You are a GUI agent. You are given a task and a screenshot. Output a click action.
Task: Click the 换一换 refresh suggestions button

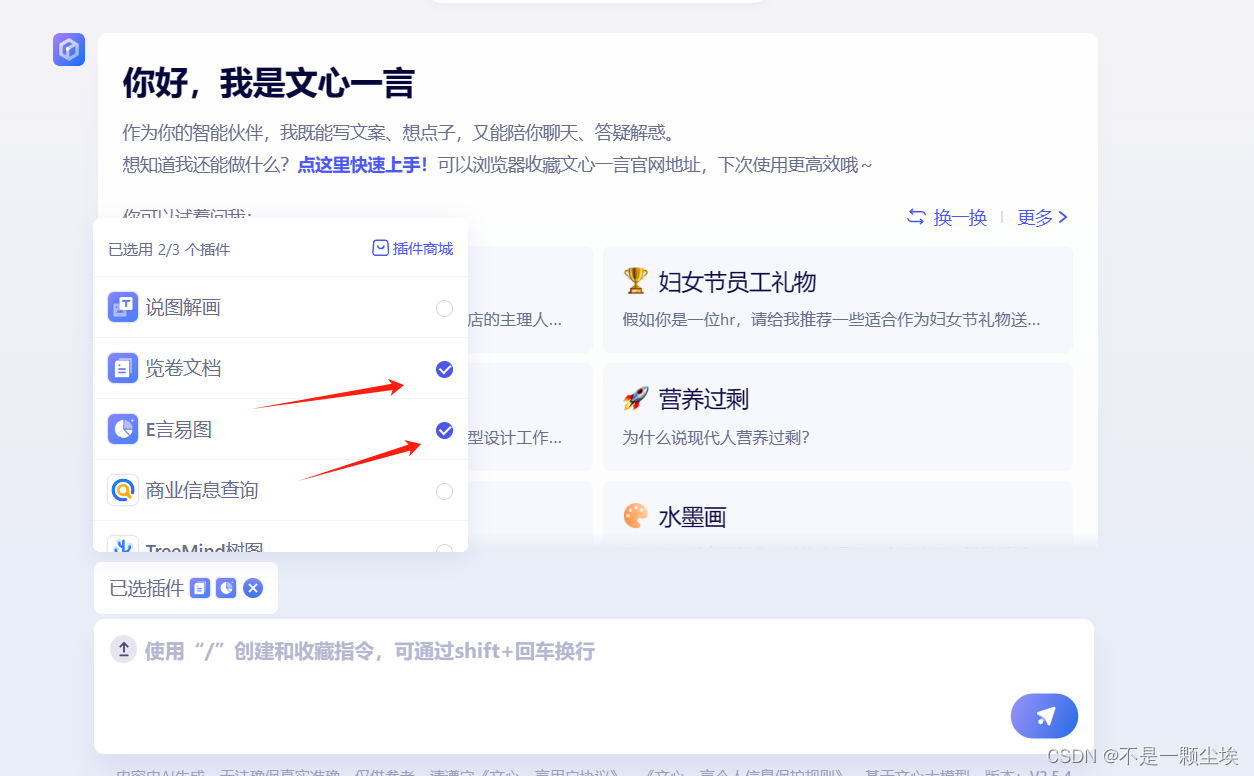point(947,217)
